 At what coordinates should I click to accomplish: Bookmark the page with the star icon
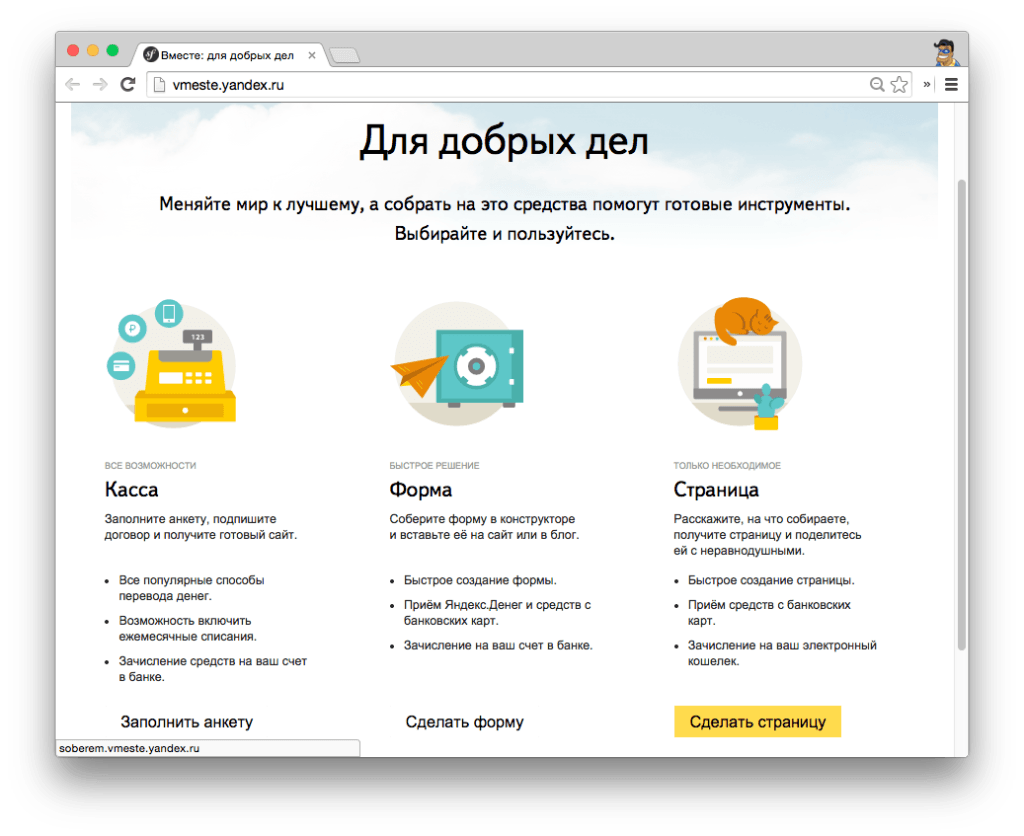tap(899, 85)
